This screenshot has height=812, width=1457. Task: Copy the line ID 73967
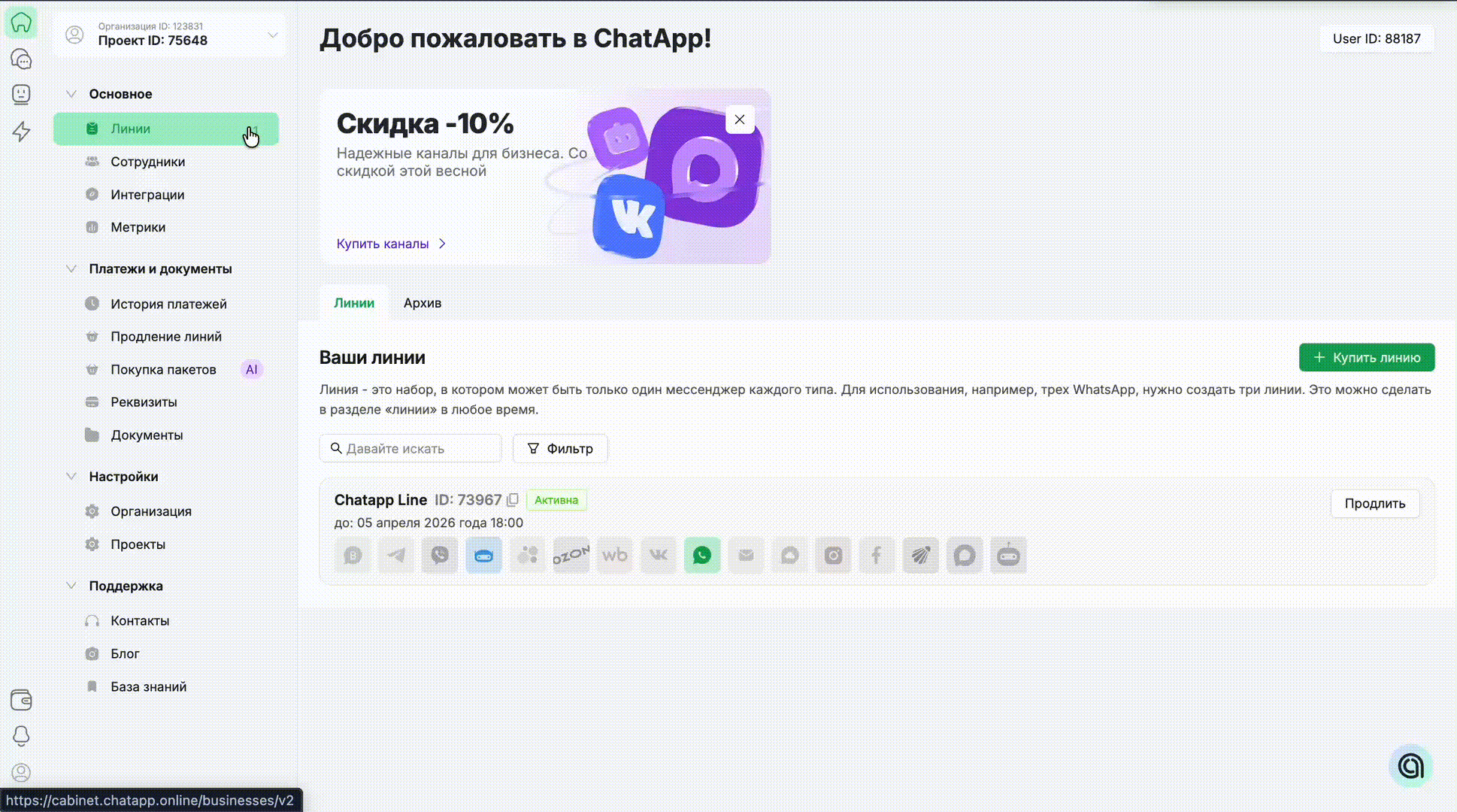(x=513, y=500)
